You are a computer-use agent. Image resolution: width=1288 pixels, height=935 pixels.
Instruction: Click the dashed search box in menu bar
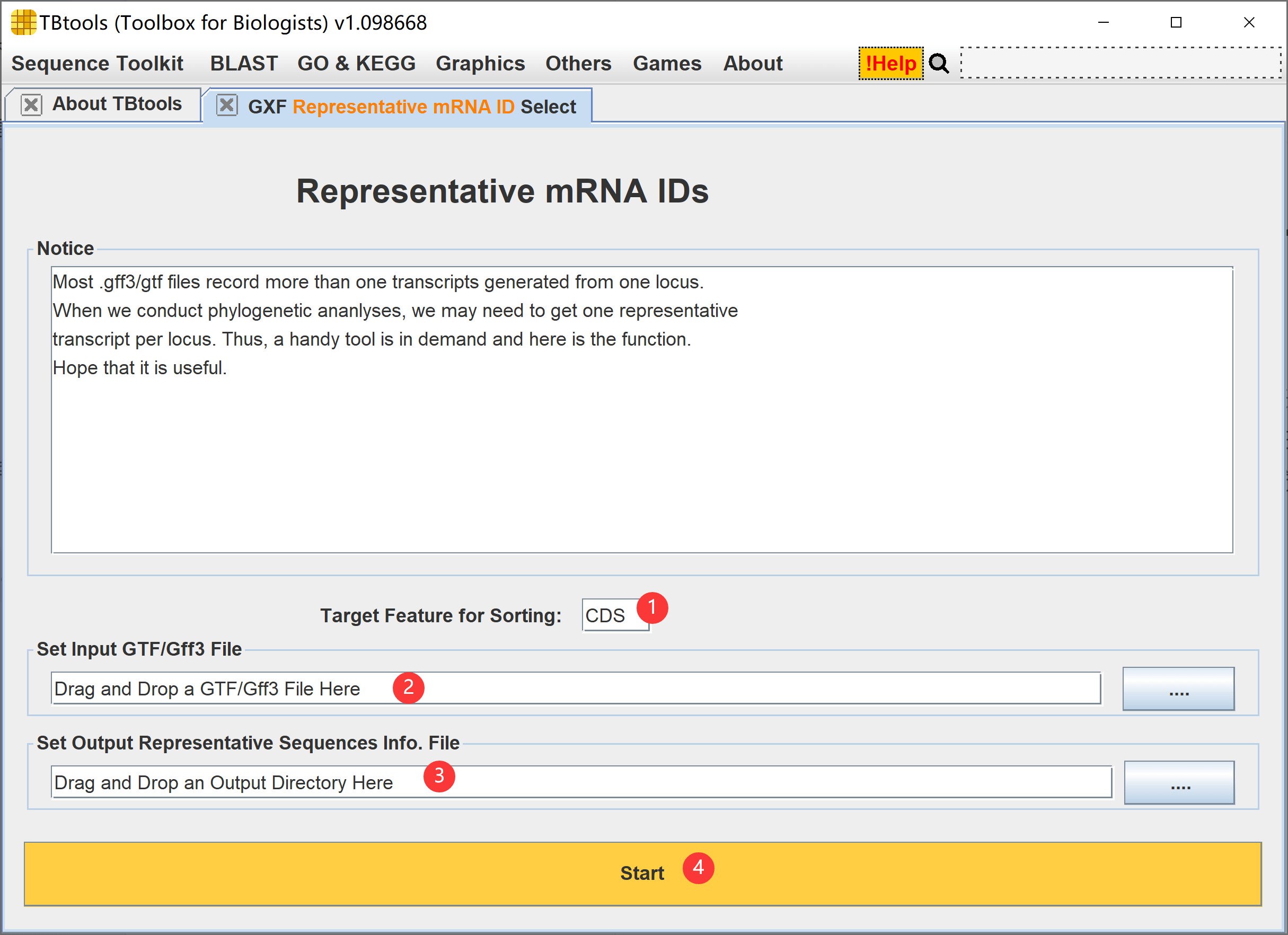1120,63
